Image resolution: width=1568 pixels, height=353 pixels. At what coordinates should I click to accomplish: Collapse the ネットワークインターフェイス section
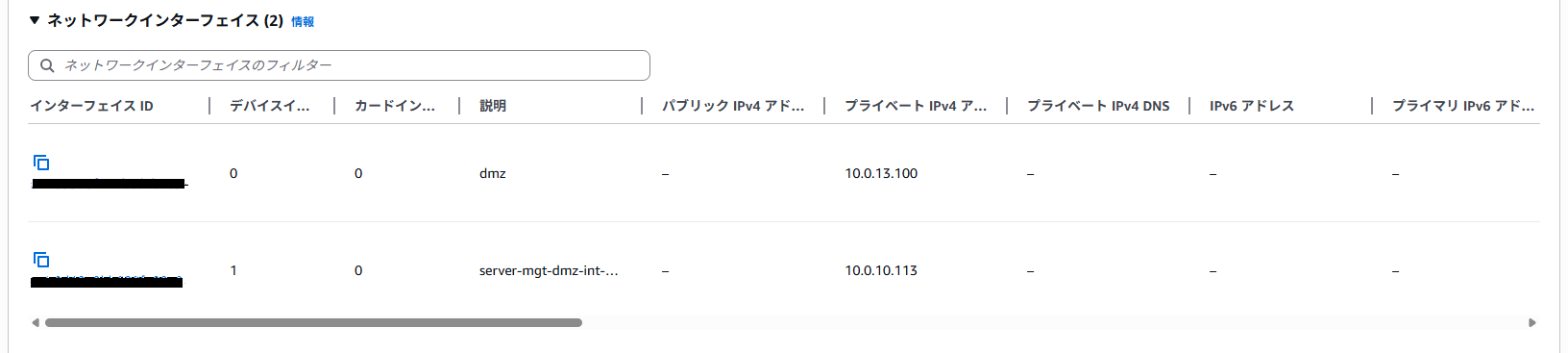[x=35, y=20]
